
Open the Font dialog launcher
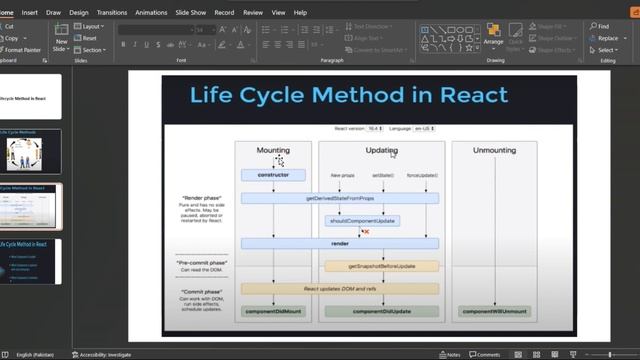point(253,60)
